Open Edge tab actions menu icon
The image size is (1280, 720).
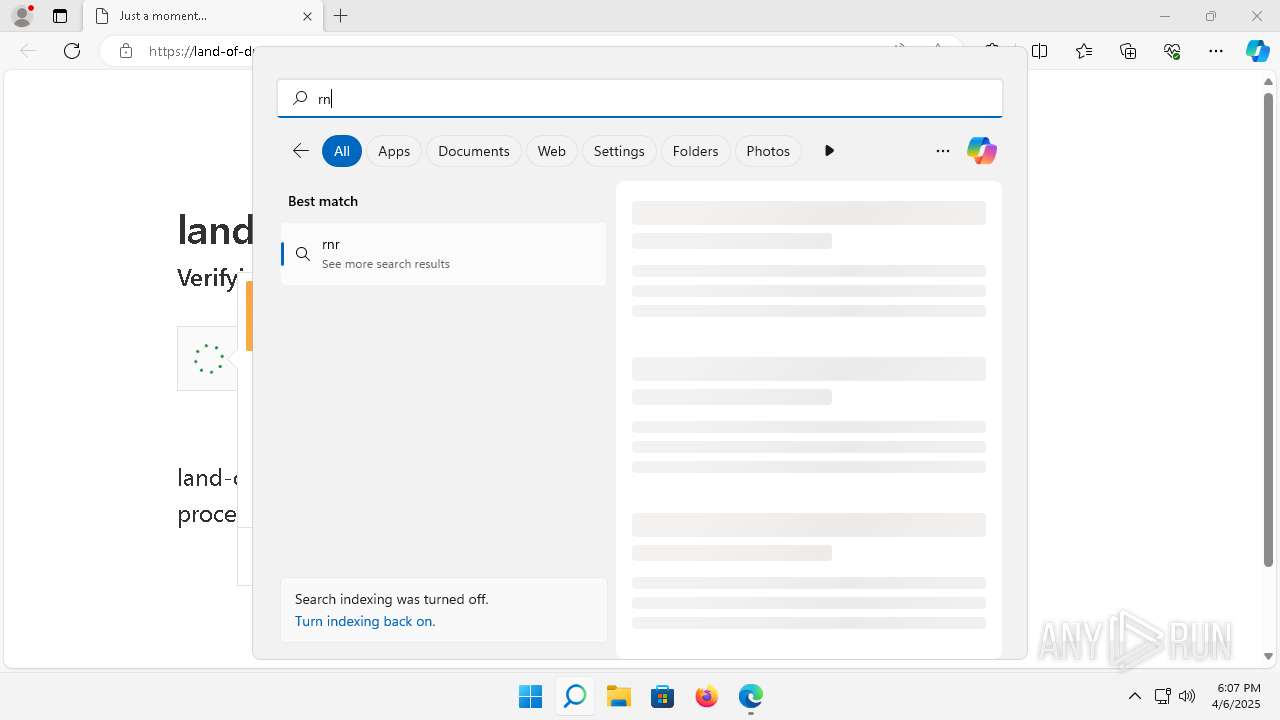coord(60,16)
